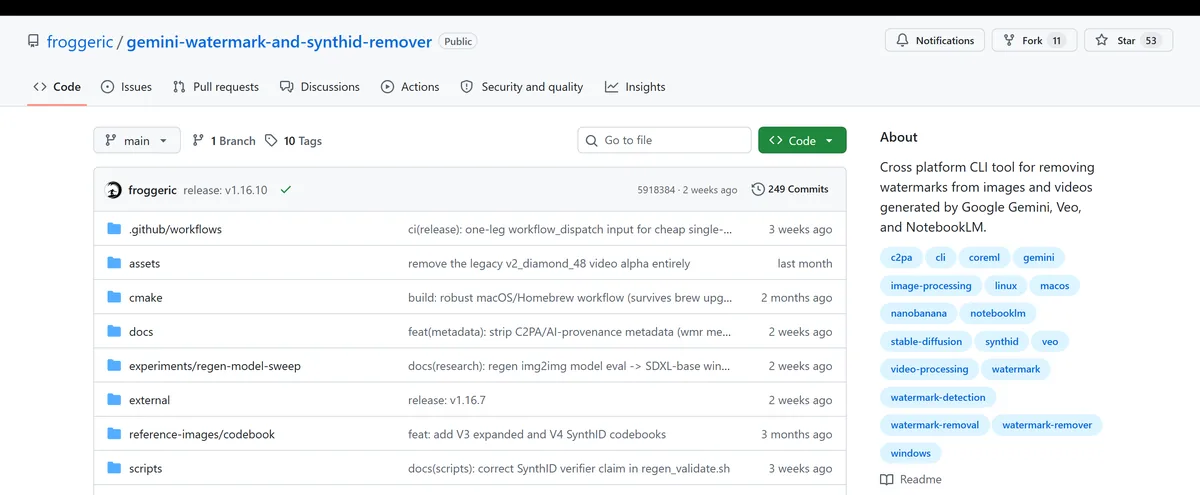Click the folder icon for reference-images/codebook

coord(114,434)
